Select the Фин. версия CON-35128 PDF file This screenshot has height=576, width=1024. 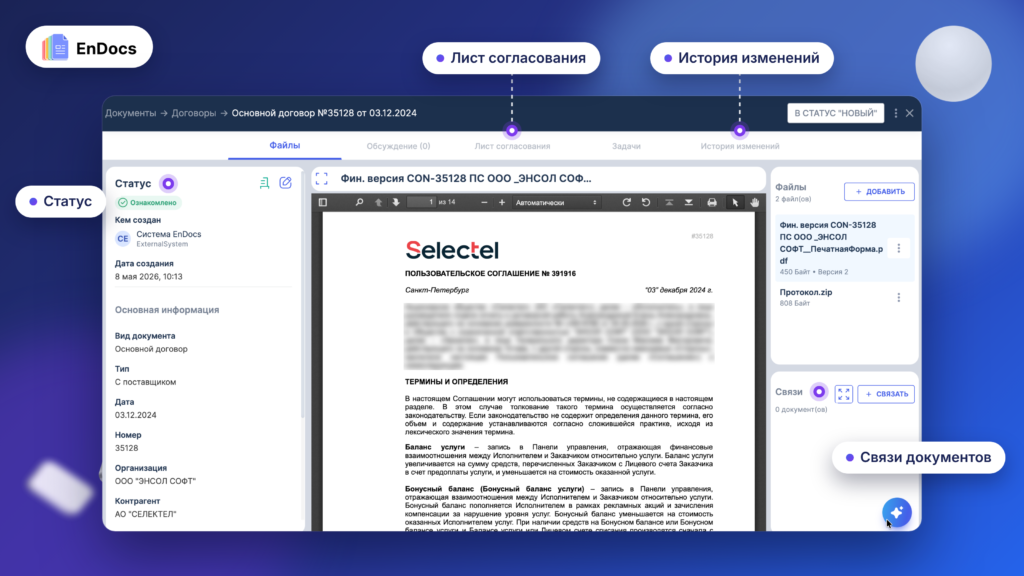844,248
